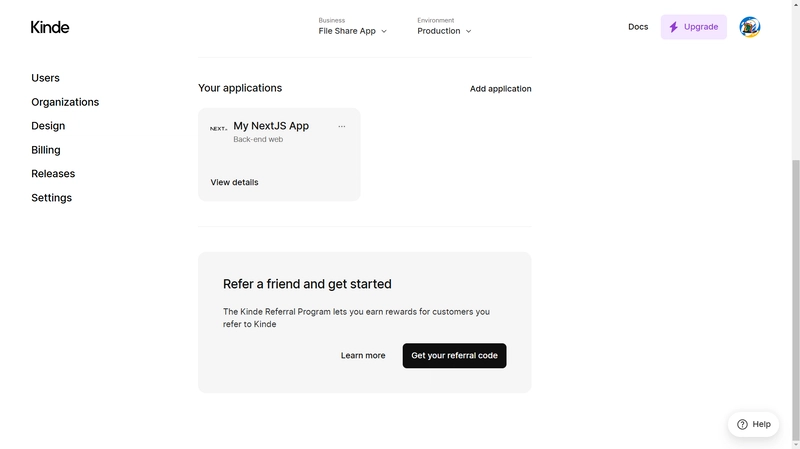Click Get your referral code button
This screenshot has height=449, width=800.
pyautogui.click(x=454, y=356)
